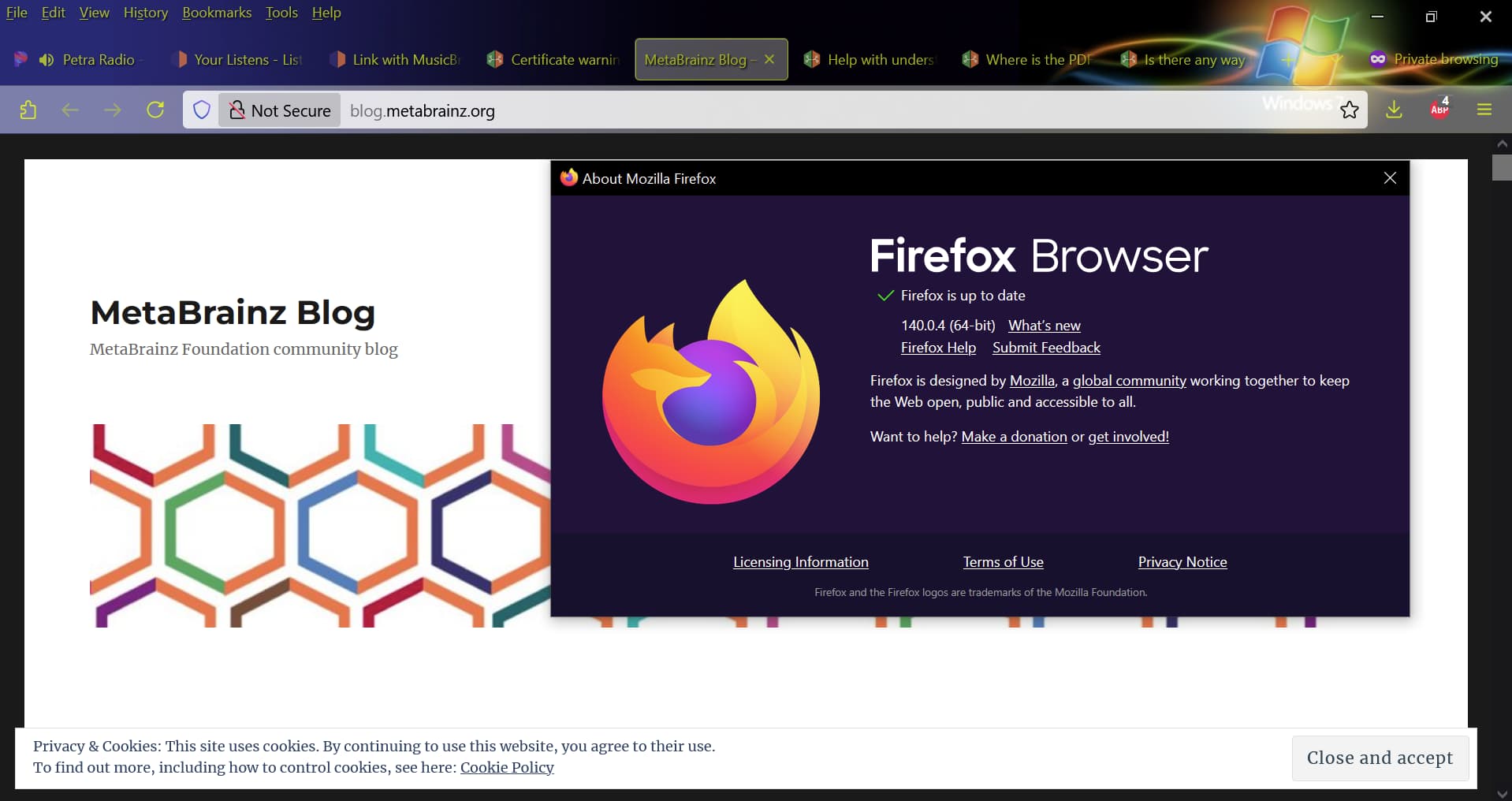The width and height of the screenshot is (1512, 801).
Task: Click the version 140.0.4 (64-bit) text
Action: coord(948,326)
